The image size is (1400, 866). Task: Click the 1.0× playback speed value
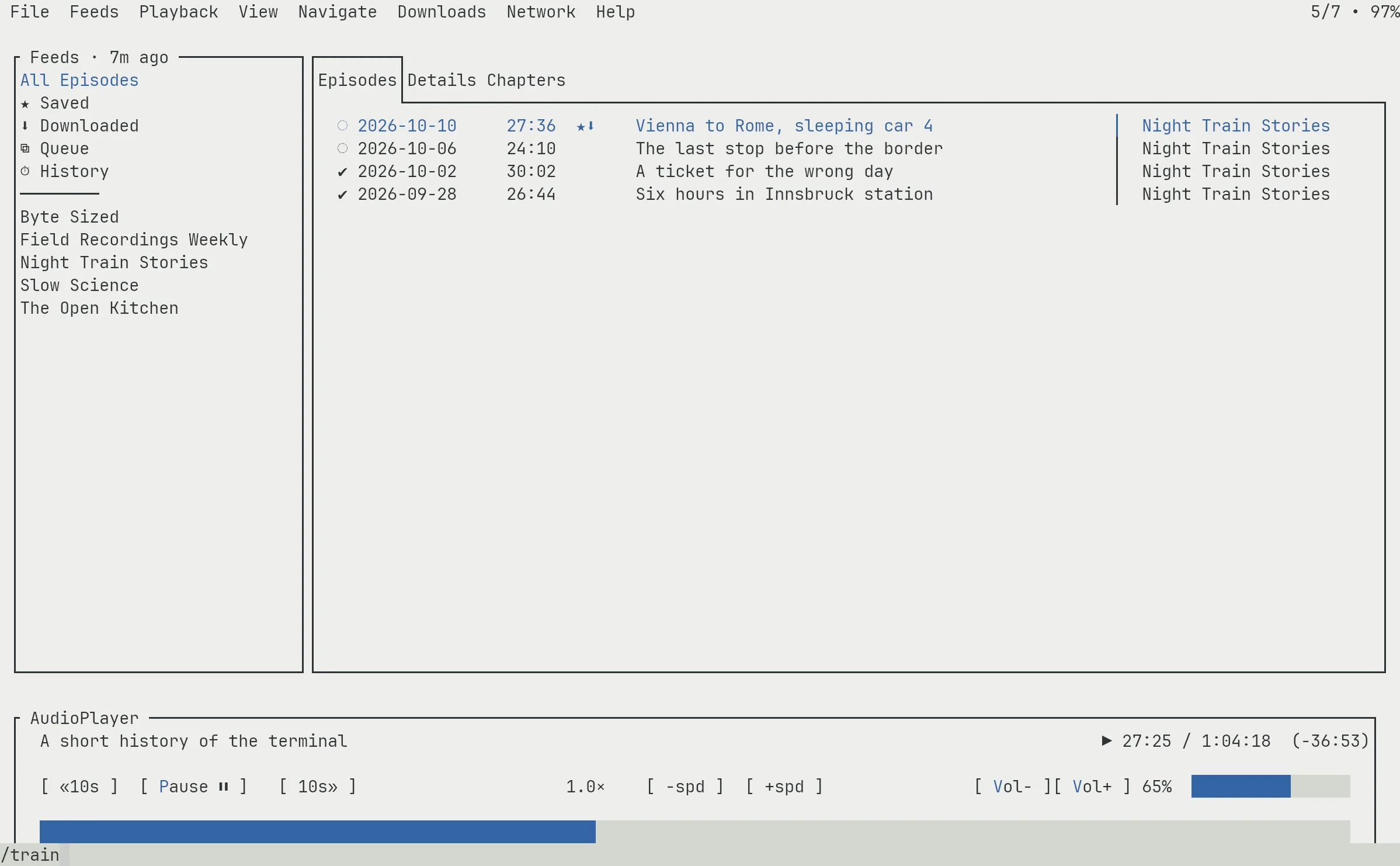pos(586,787)
